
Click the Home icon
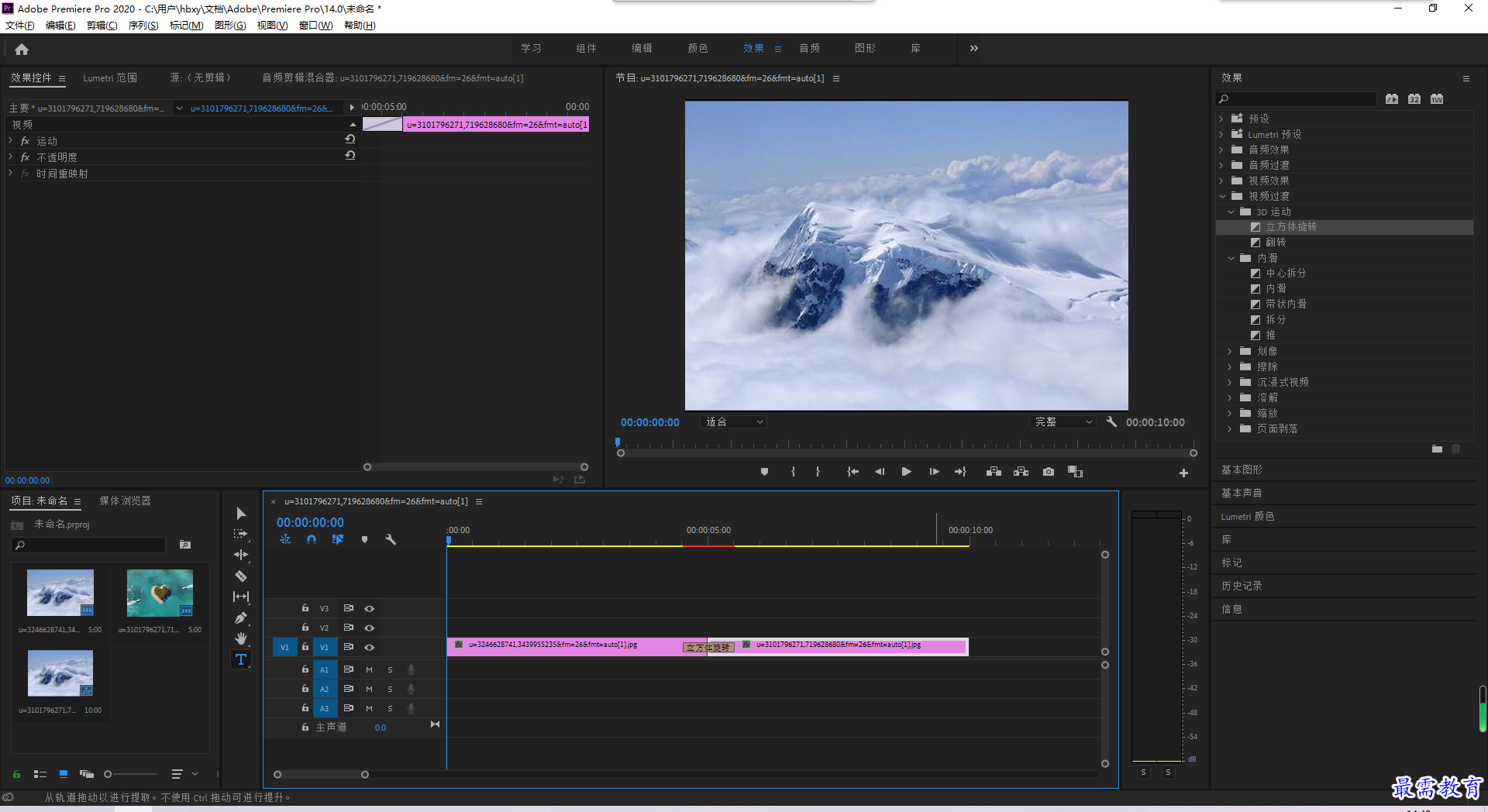click(22, 49)
